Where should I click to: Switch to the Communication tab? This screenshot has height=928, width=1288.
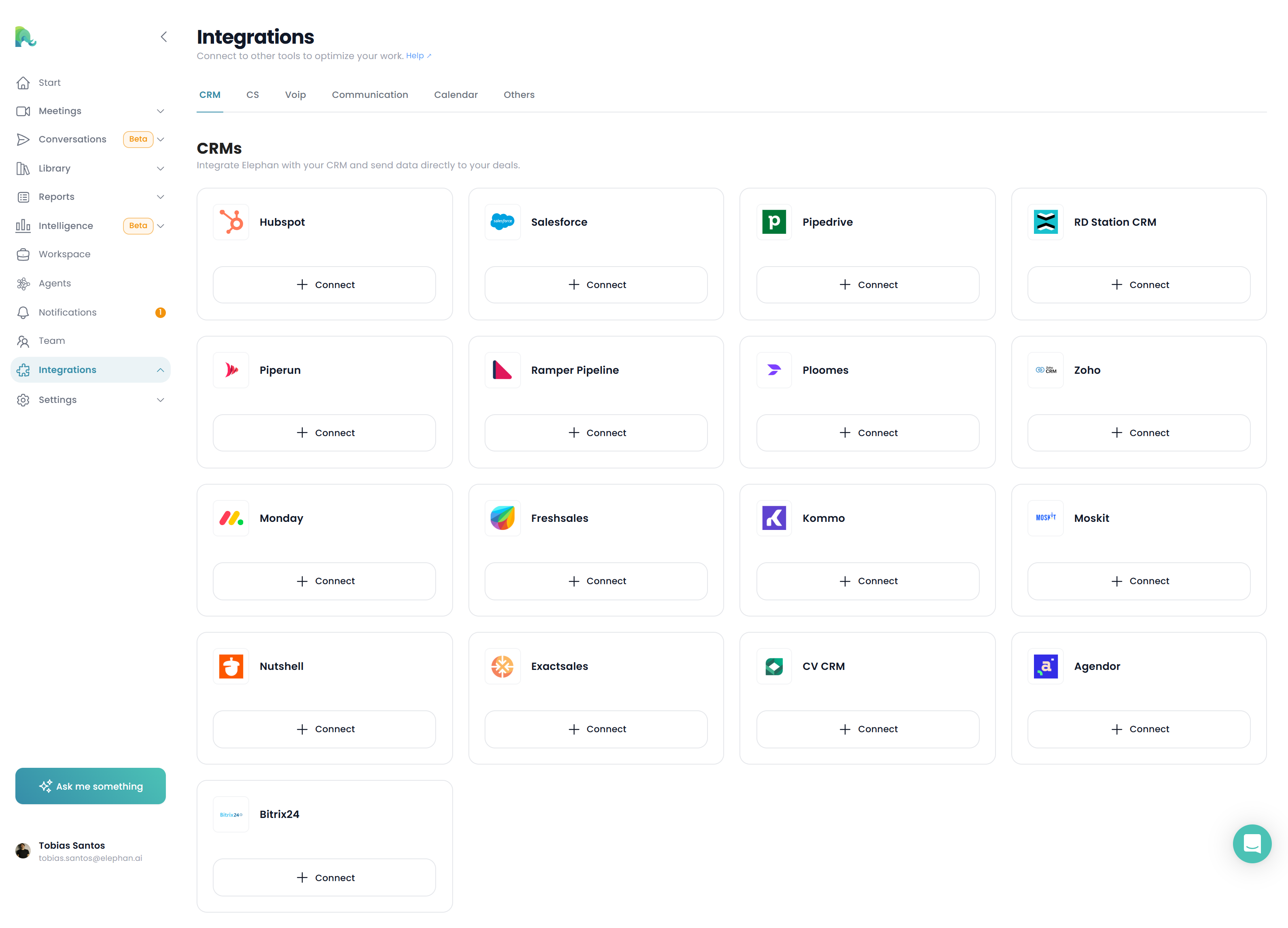point(370,95)
